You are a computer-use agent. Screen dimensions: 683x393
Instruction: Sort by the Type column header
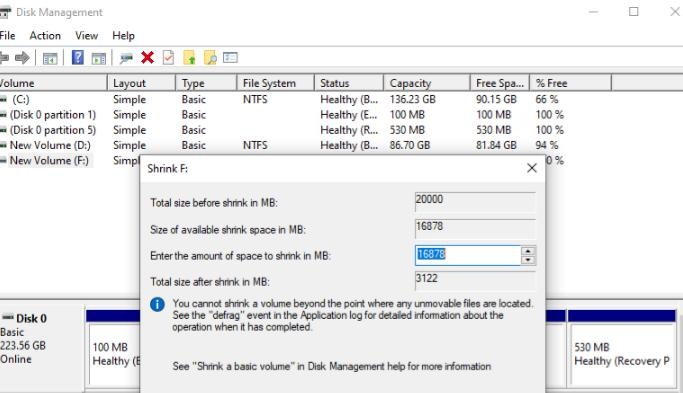coord(206,83)
